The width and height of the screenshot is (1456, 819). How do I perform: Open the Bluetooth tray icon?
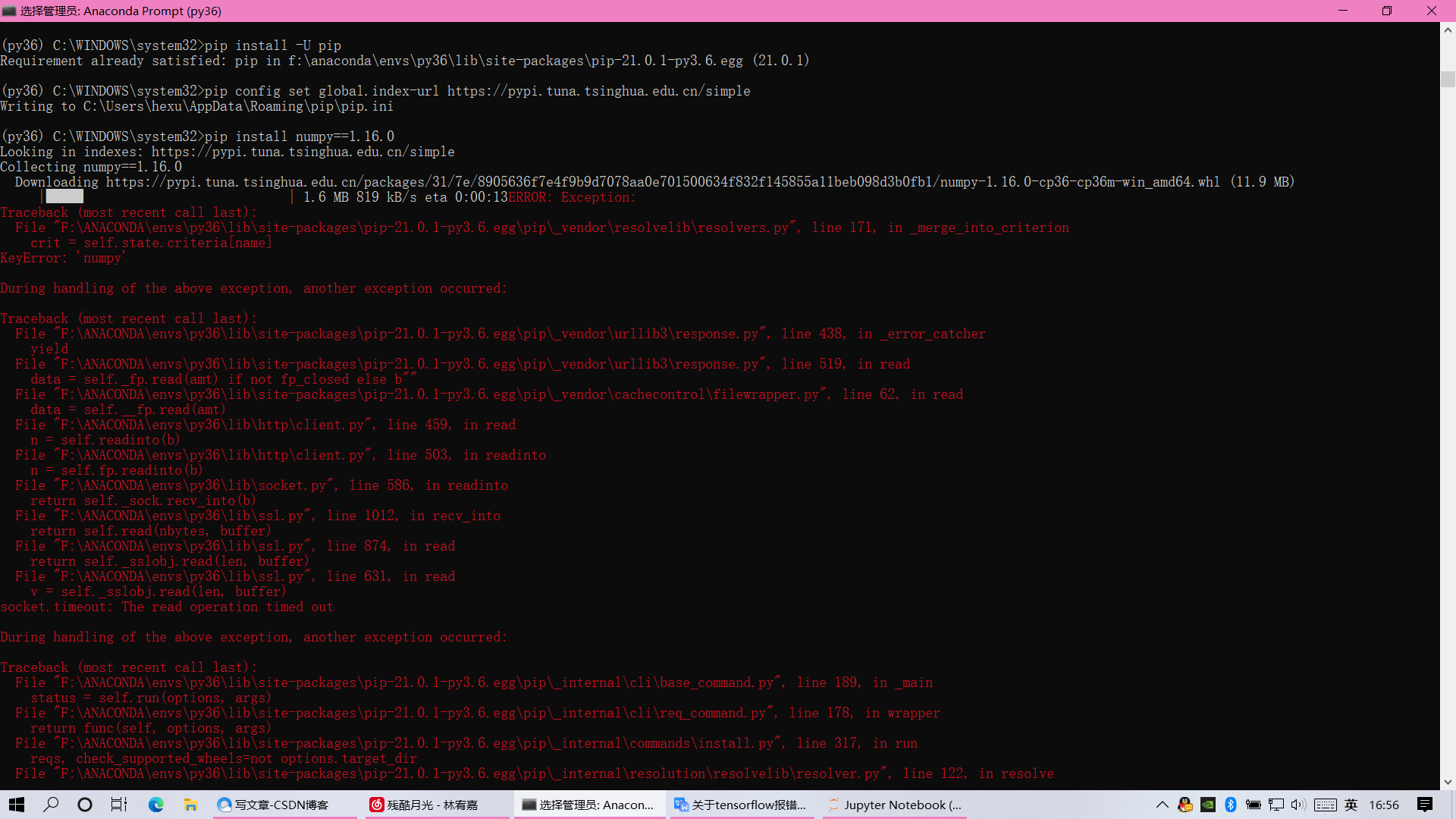click(x=1229, y=805)
